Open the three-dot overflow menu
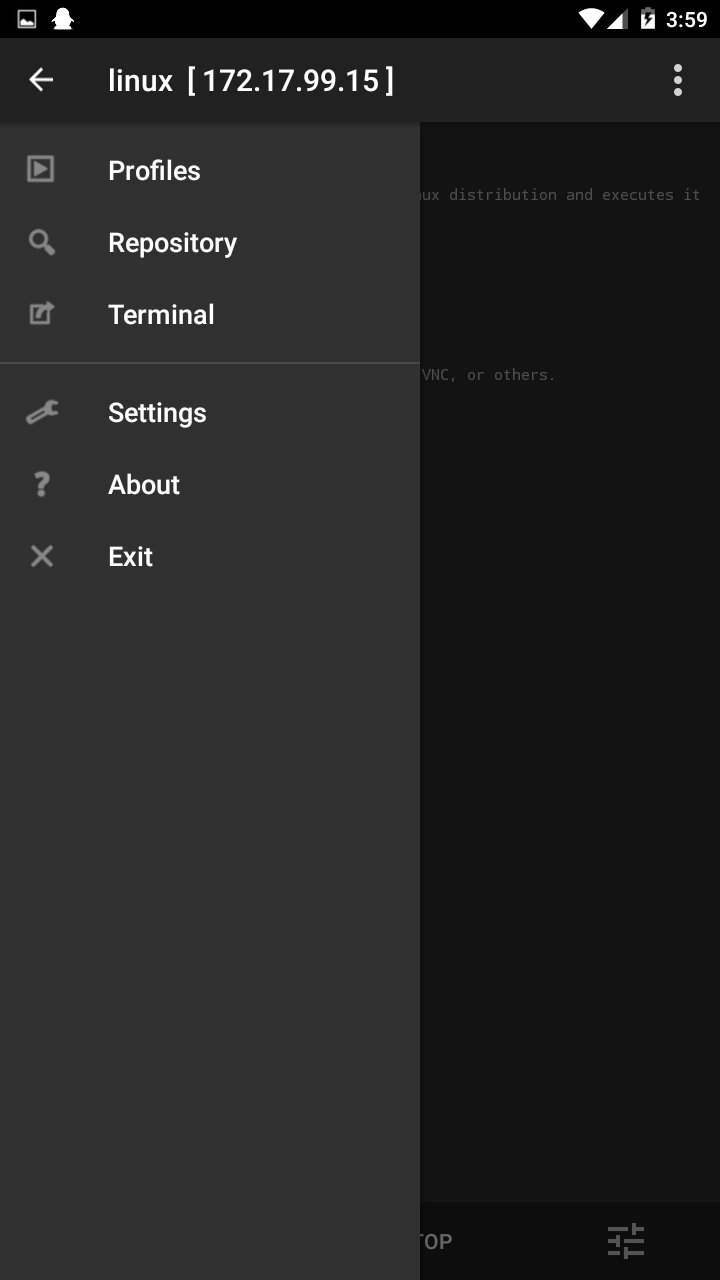Image resolution: width=720 pixels, height=1280 pixels. (x=678, y=80)
